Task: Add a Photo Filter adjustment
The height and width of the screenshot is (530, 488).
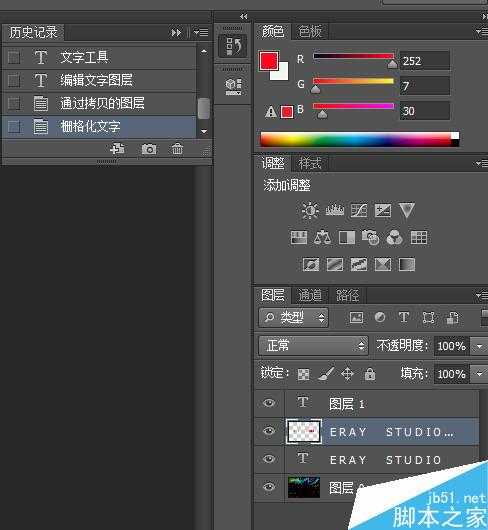Action: click(370, 237)
